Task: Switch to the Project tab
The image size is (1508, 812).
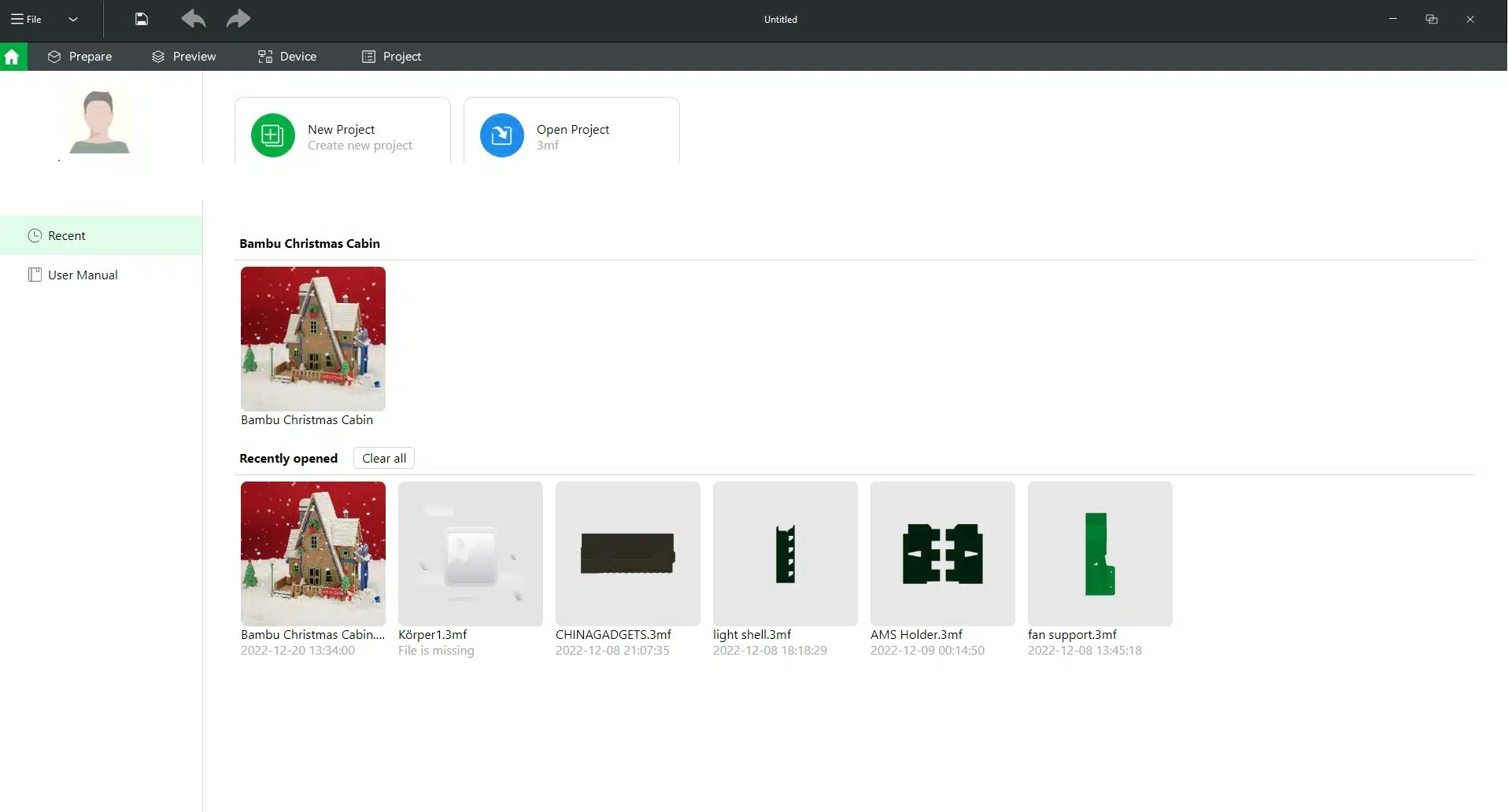Action: pos(391,57)
